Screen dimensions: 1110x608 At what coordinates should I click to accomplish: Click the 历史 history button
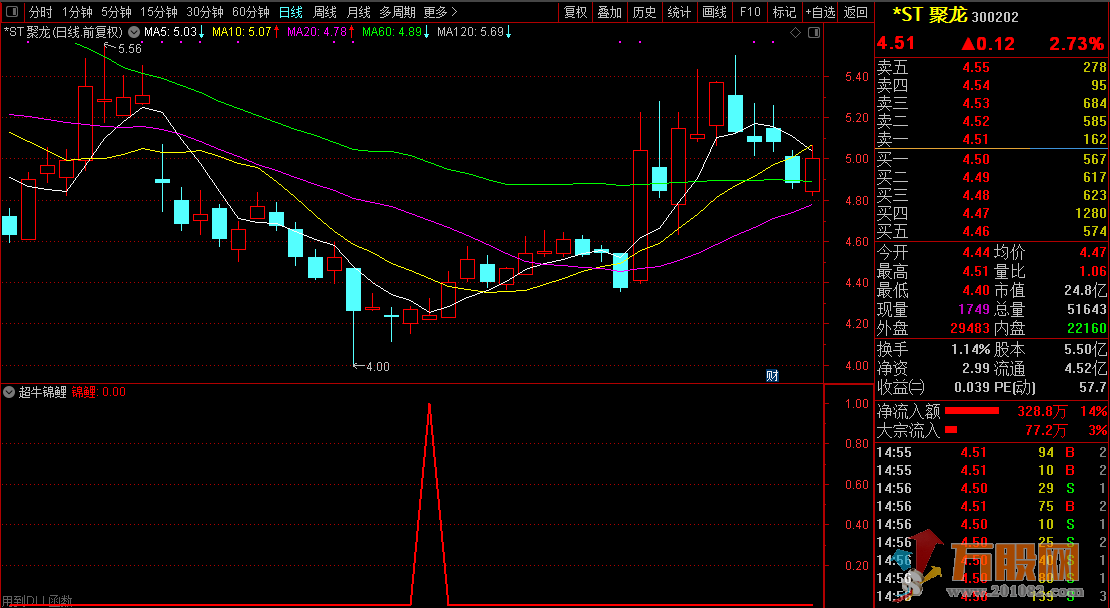point(645,12)
